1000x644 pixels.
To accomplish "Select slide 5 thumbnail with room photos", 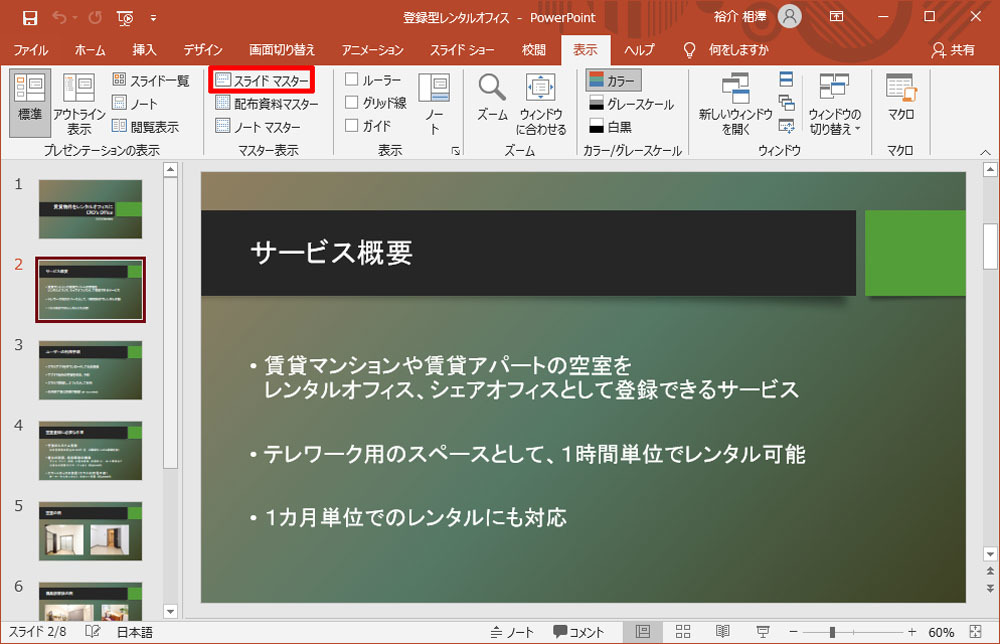I will [x=91, y=531].
